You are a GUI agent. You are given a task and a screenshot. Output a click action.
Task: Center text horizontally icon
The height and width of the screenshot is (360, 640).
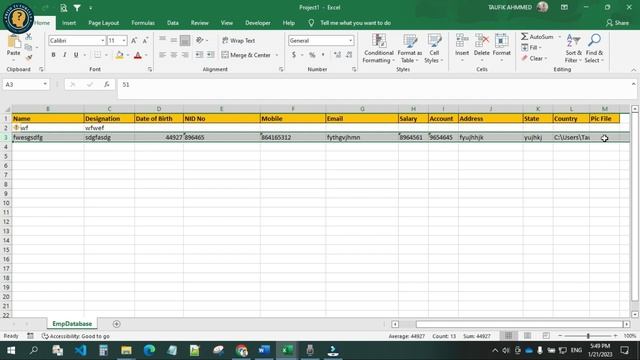pyautogui.click(x=174, y=55)
